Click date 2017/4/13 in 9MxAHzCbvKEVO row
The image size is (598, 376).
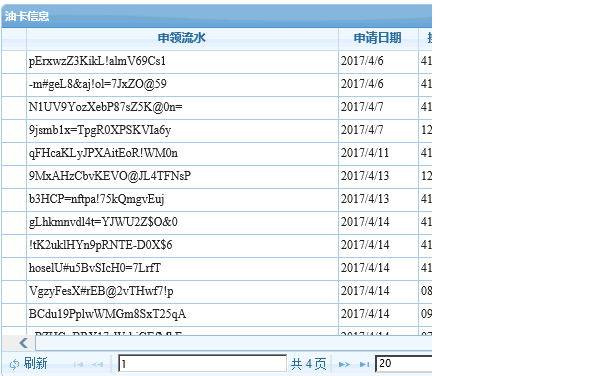pos(365,176)
